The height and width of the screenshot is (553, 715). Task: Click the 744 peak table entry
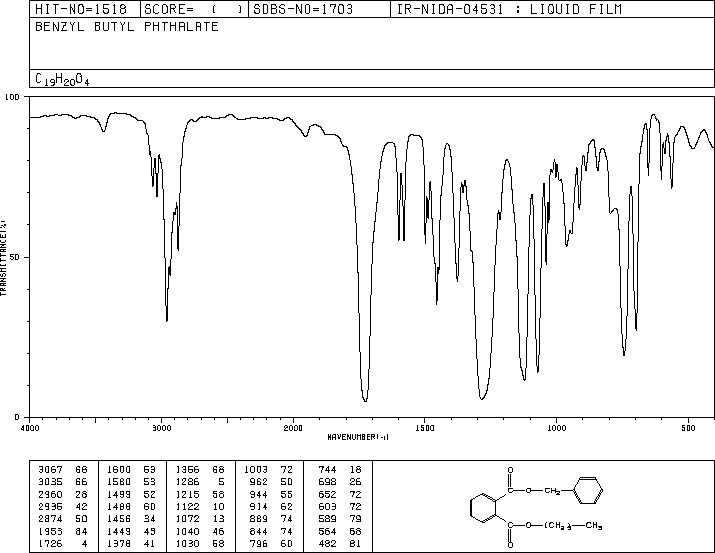pyautogui.click(x=340, y=469)
